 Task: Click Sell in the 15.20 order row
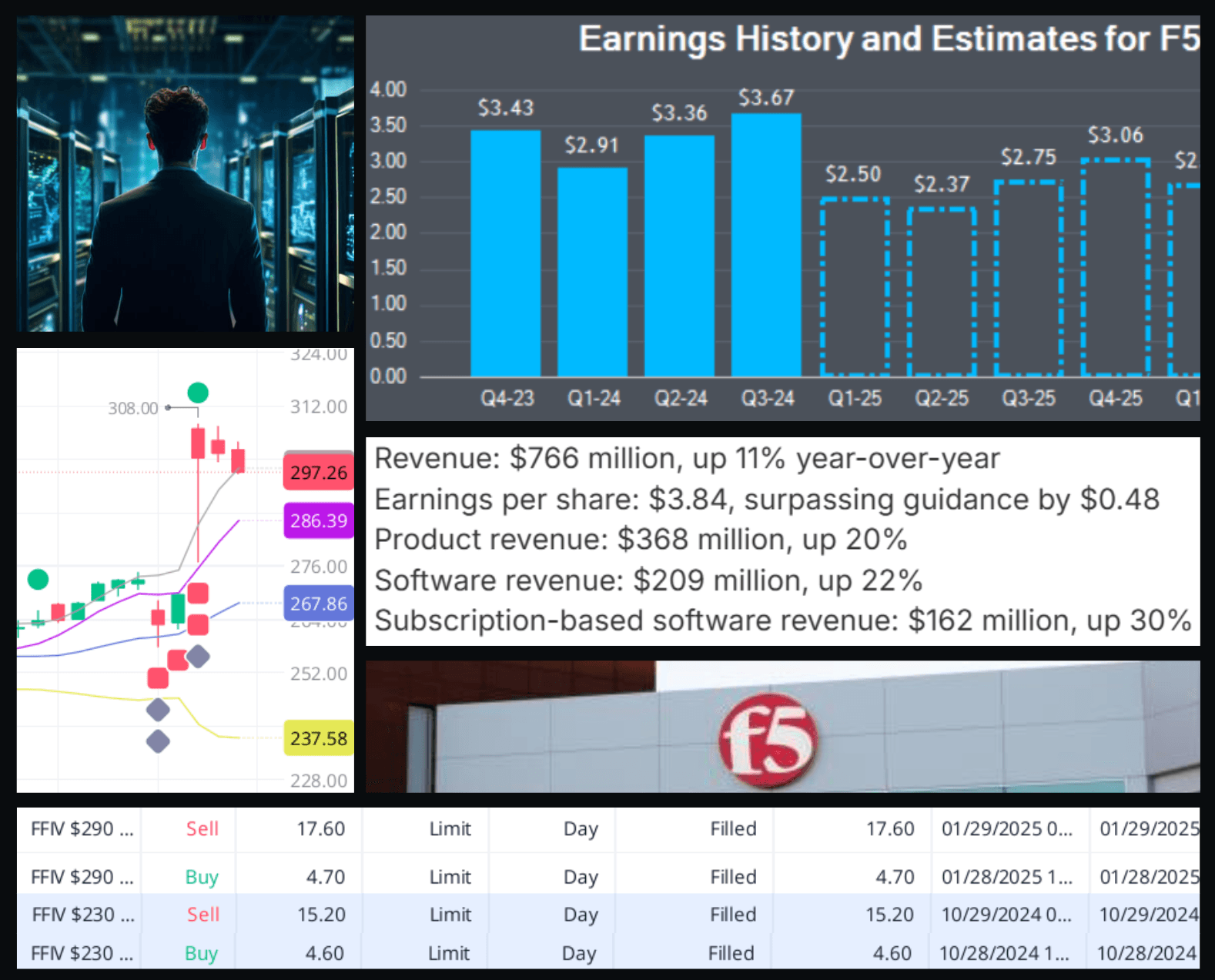point(203,915)
